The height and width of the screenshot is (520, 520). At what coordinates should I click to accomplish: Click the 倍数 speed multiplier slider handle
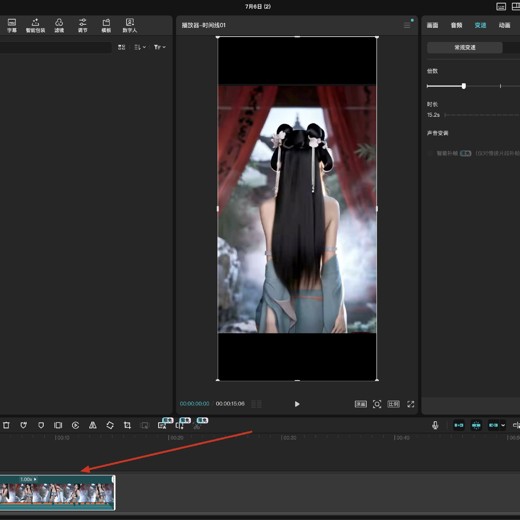(x=464, y=86)
